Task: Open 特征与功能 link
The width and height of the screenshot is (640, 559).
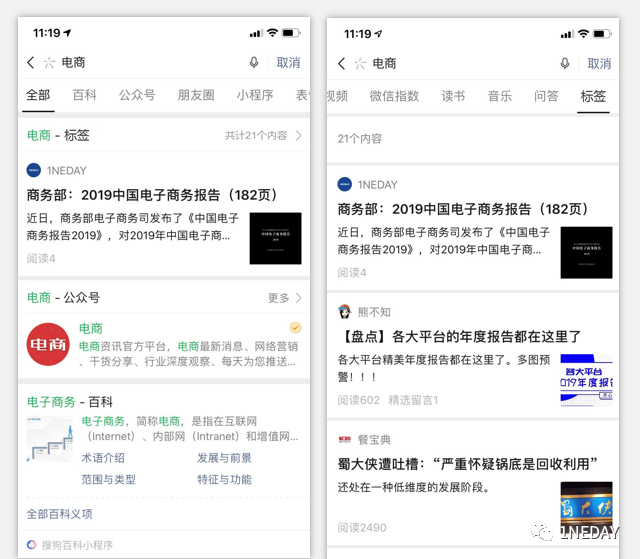Action: [224, 479]
